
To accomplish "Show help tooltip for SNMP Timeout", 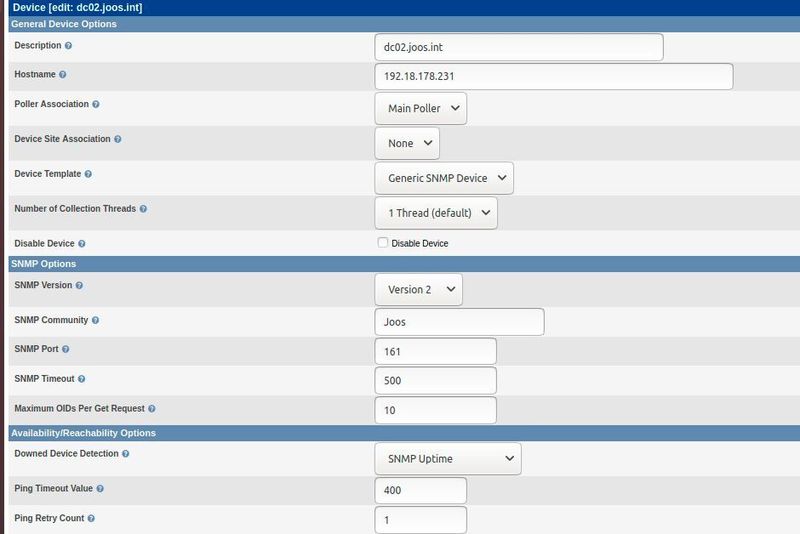I will (x=82, y=379).
